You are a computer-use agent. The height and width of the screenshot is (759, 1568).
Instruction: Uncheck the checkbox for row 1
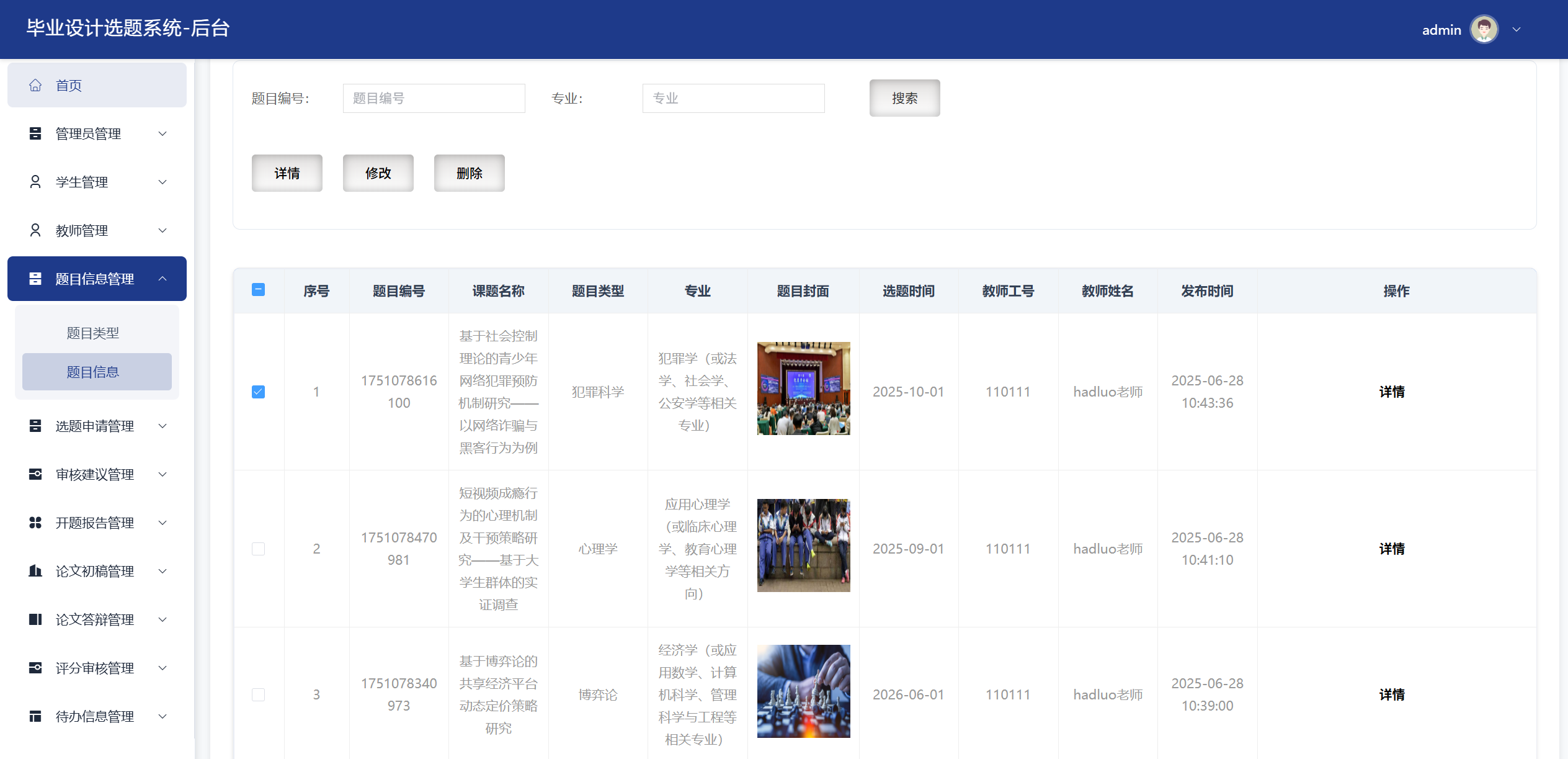coord(259,392)
